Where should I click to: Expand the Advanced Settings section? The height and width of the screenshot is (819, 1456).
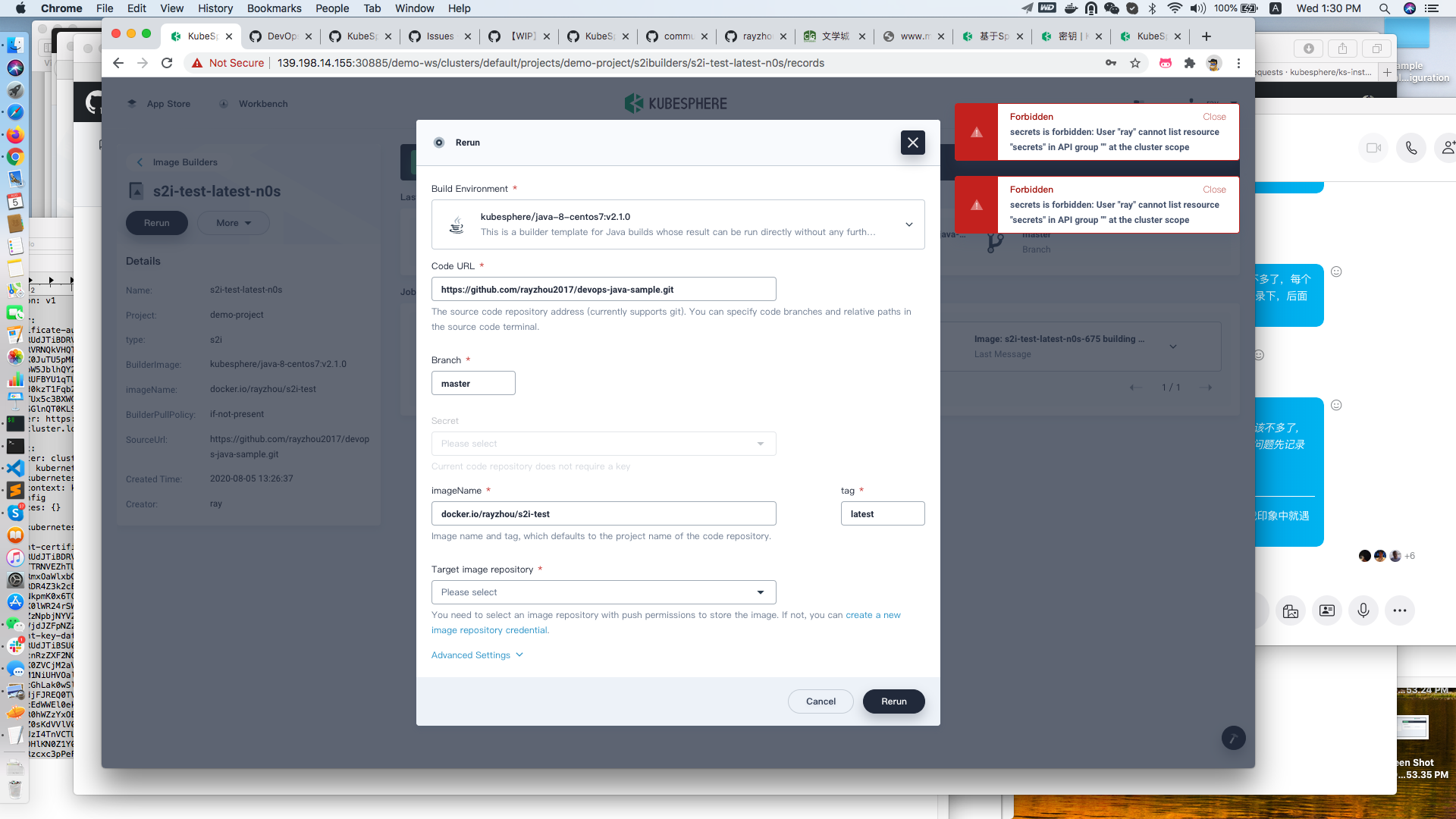click(x=476, y=654)
